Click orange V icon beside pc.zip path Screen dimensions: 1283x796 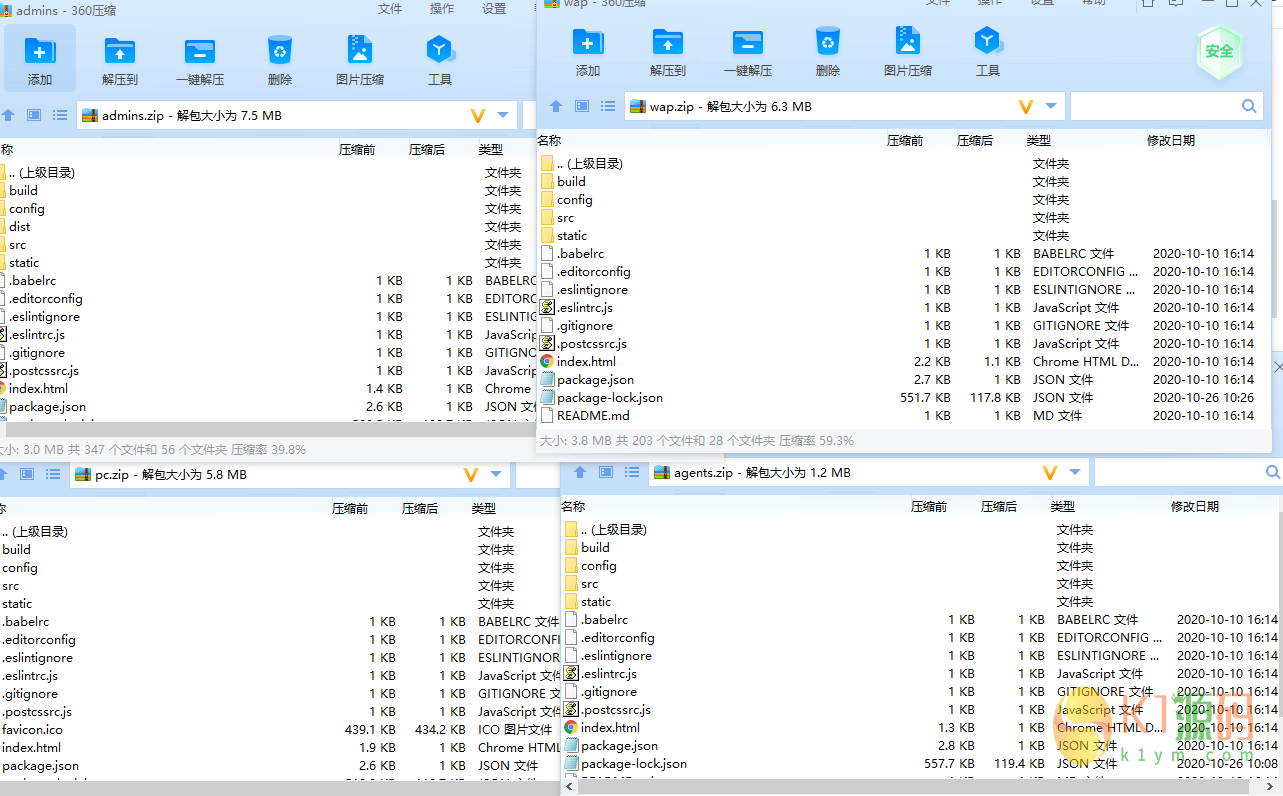(471, 474)
